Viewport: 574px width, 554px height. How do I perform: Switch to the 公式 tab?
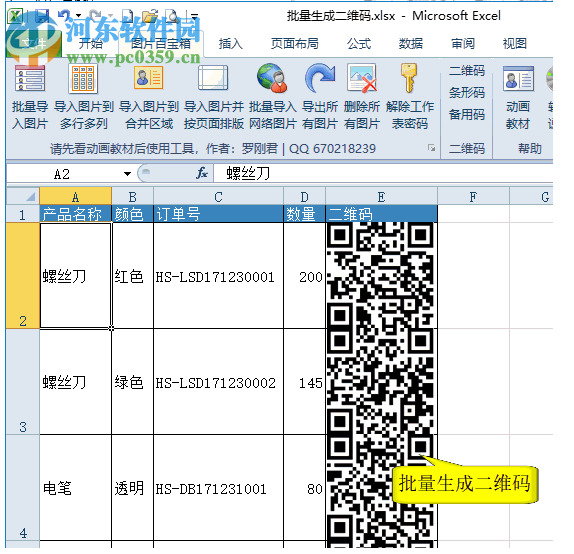(359, 44)
